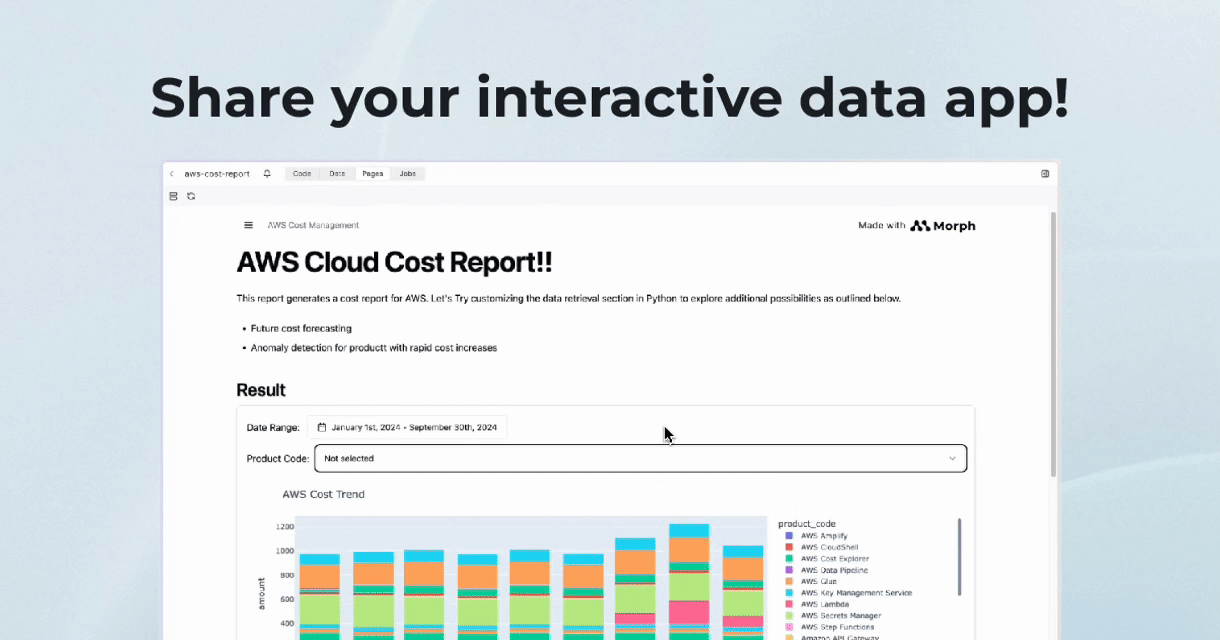The image size is (1220, 640).
Task: Switch to the Data tab
Action: tap(337, 174)
